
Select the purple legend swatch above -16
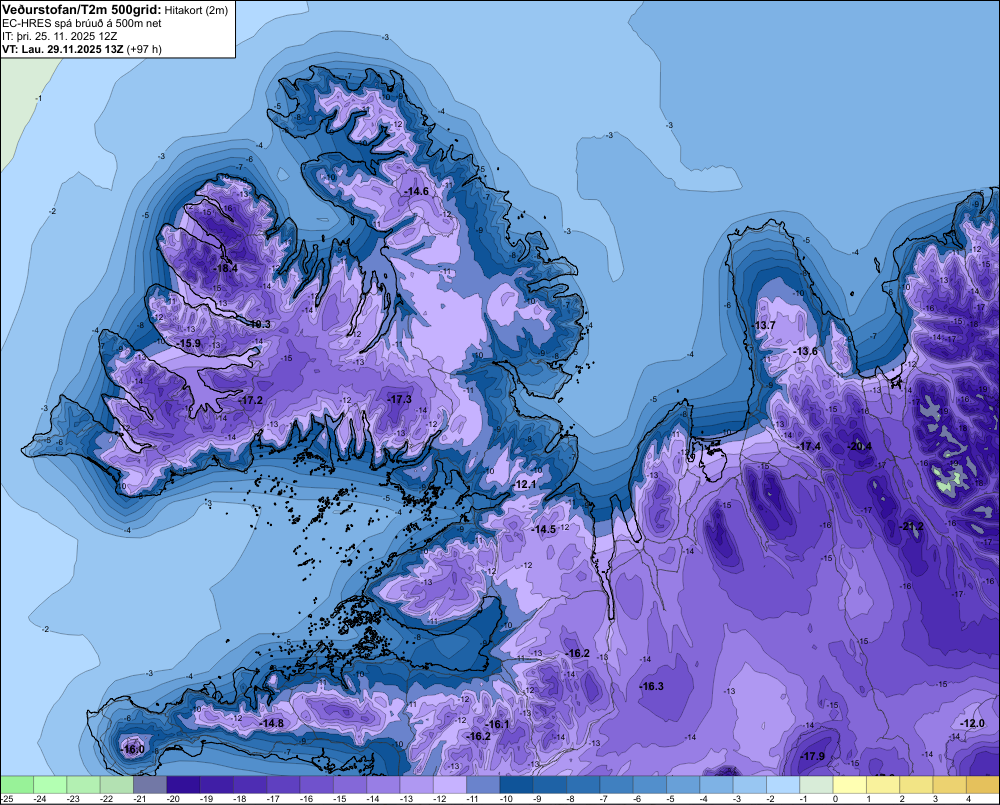(316, 784)
